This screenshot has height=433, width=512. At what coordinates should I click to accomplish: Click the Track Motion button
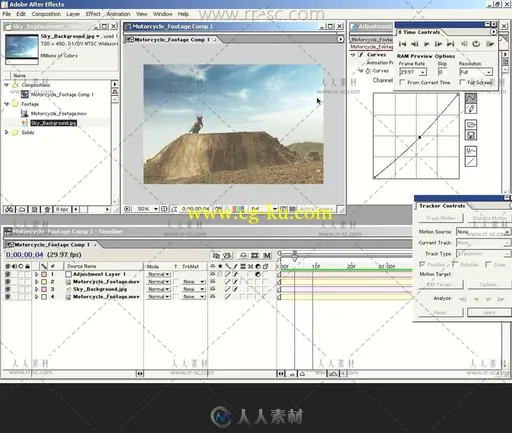coord(441,218)
